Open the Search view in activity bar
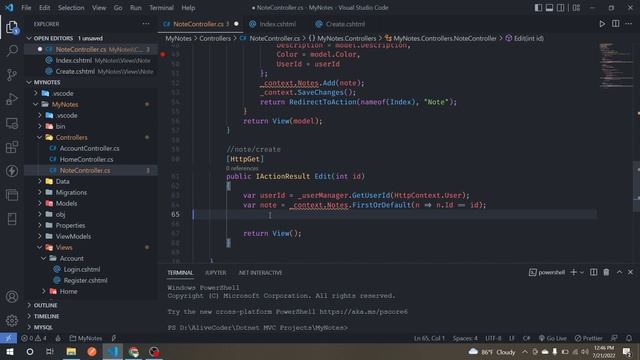This screenshot has height=360, width=640. pyautogui.click(x=12, y=51)
